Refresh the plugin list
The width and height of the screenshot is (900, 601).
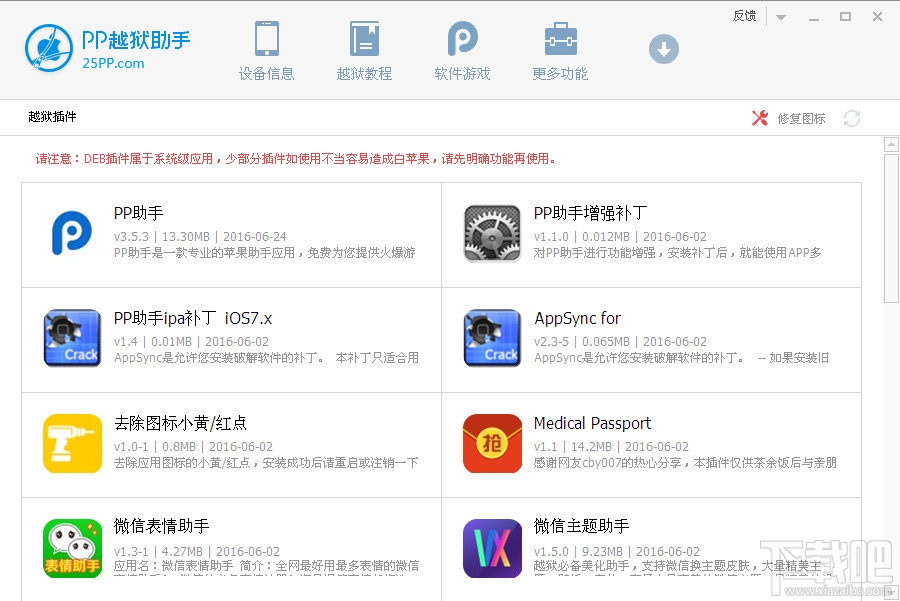click(852, 118)
